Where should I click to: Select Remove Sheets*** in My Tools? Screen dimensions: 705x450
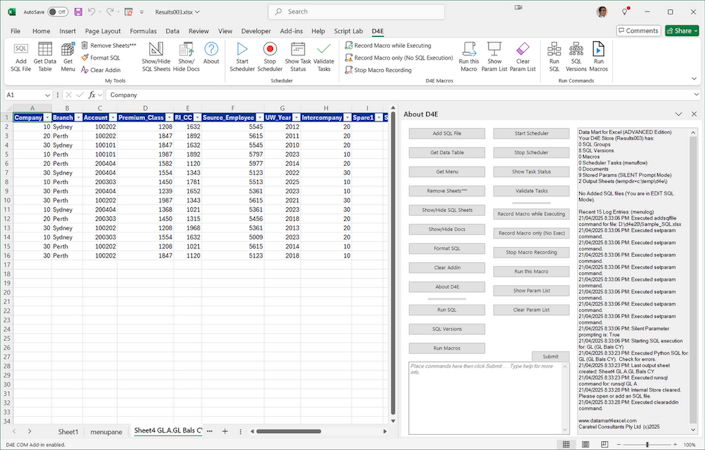pos(108,45)
